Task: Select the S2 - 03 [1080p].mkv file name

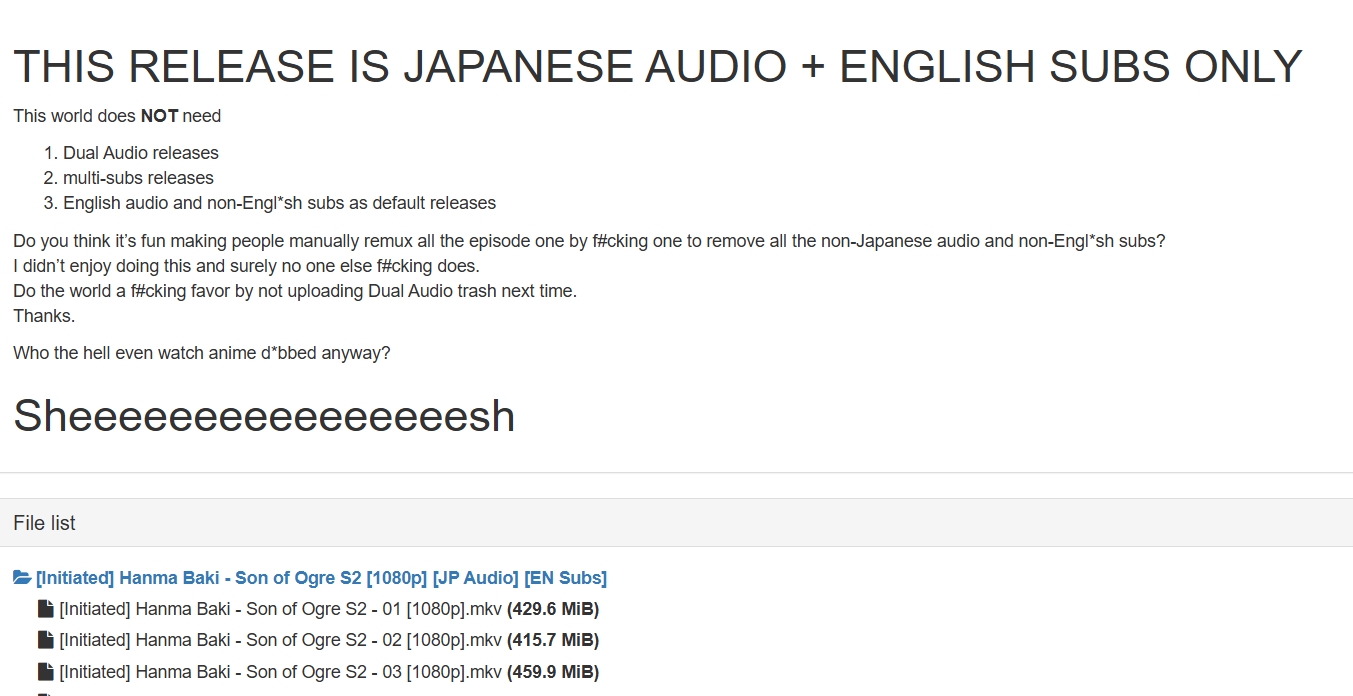Action: point(281,672)
